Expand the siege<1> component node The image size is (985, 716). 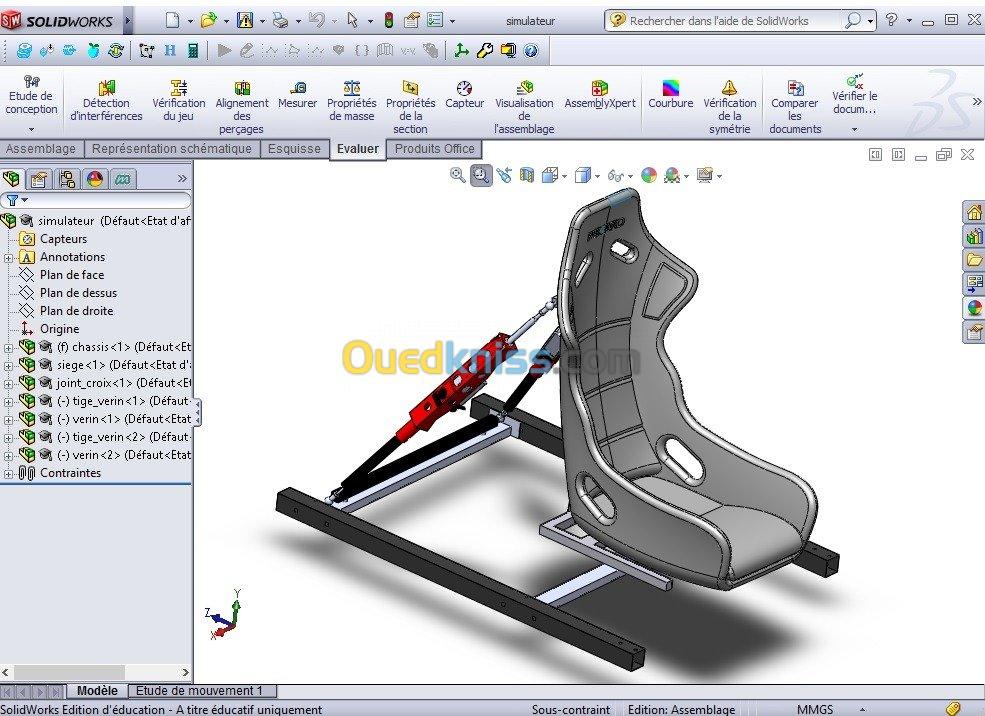pos(9,365)
